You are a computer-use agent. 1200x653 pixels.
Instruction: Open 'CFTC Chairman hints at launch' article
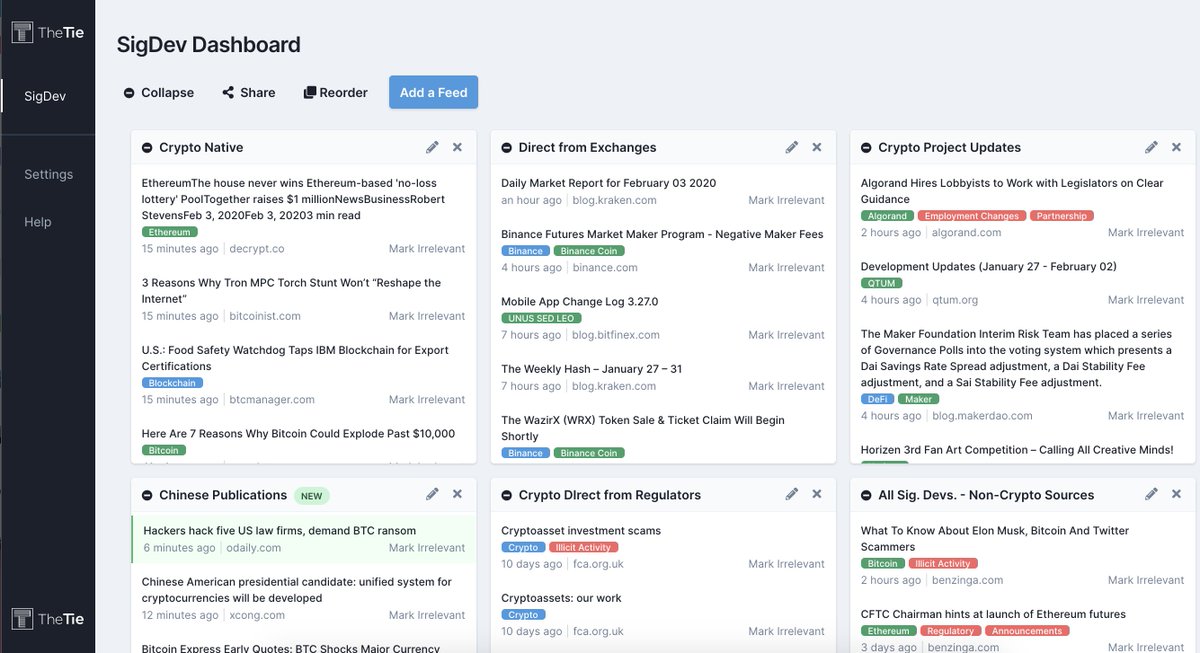tap(994, 614)
